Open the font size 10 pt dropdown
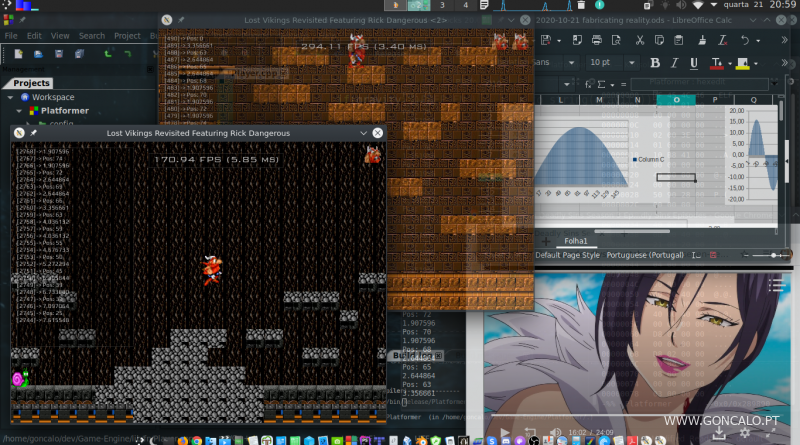Viewport: 800px width, 445px height. (x=632, y=63)
